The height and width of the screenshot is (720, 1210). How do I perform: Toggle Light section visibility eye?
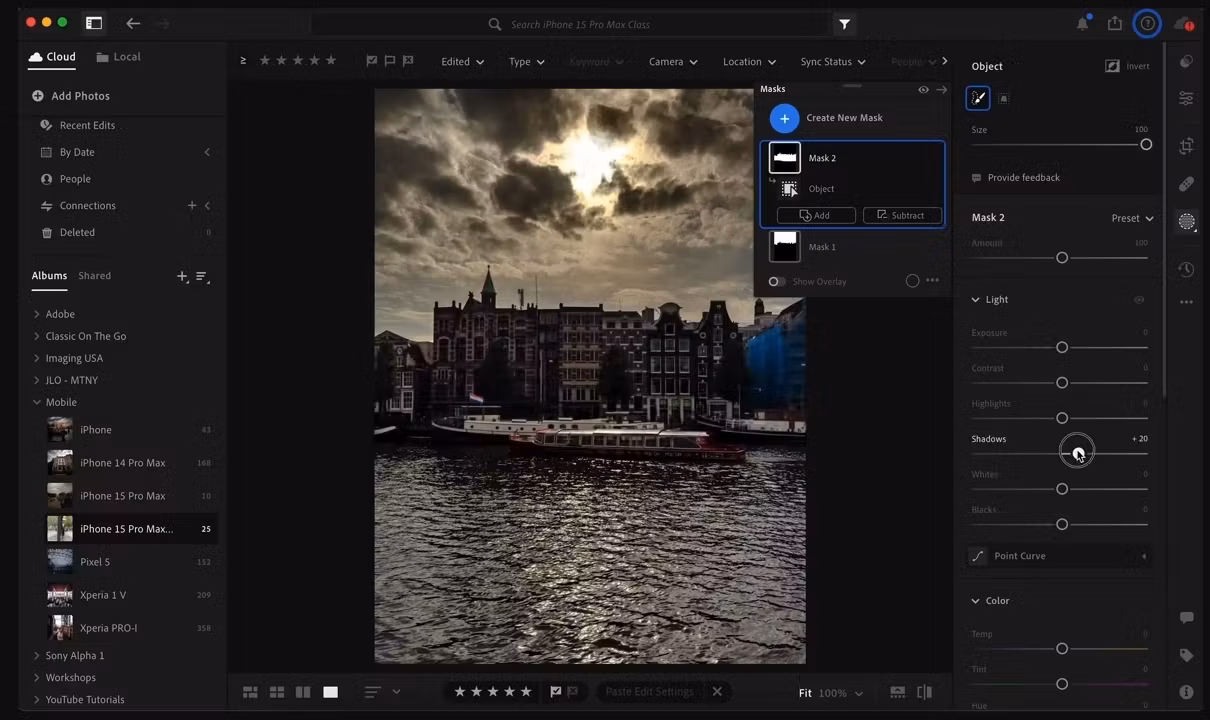pyautogui.click(x=1138, y=300)
